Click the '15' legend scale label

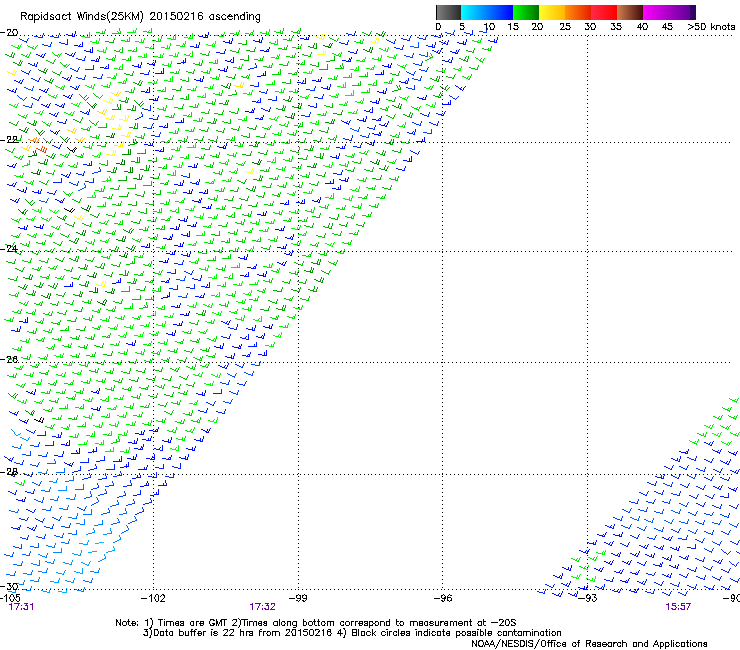pyautogui.click(x=513, y=27)
